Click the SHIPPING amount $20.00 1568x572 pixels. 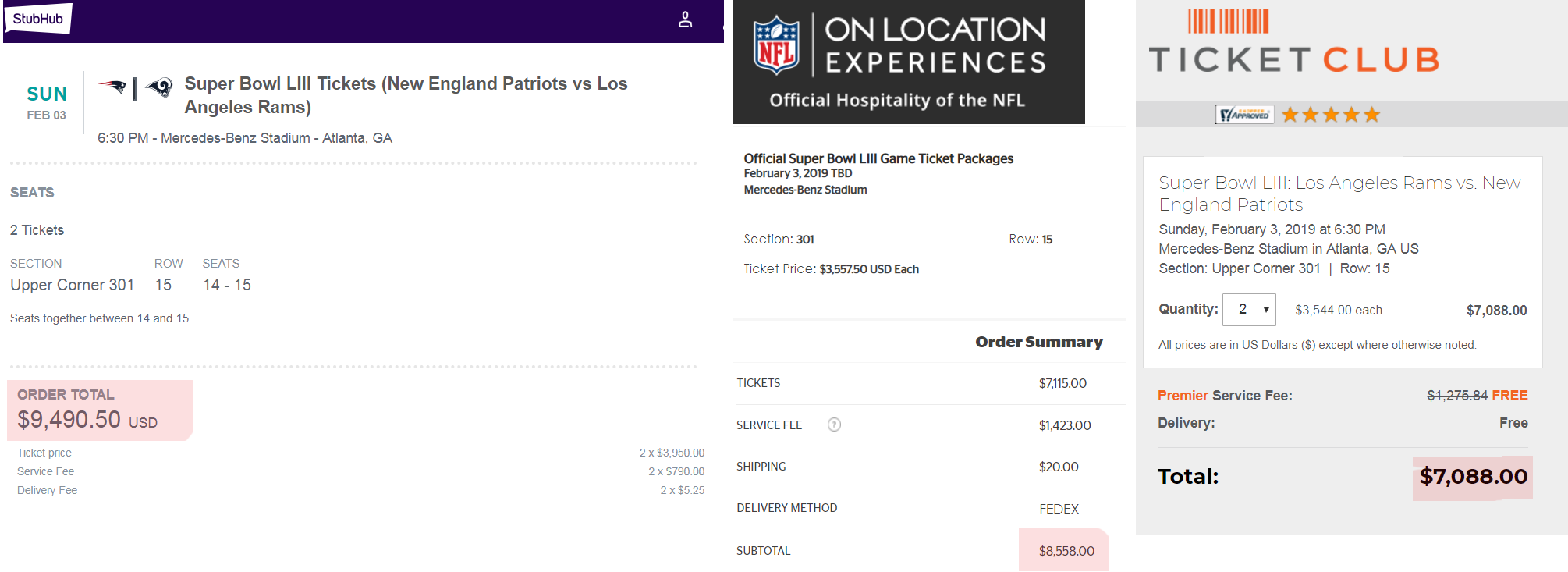point(1059,467)
